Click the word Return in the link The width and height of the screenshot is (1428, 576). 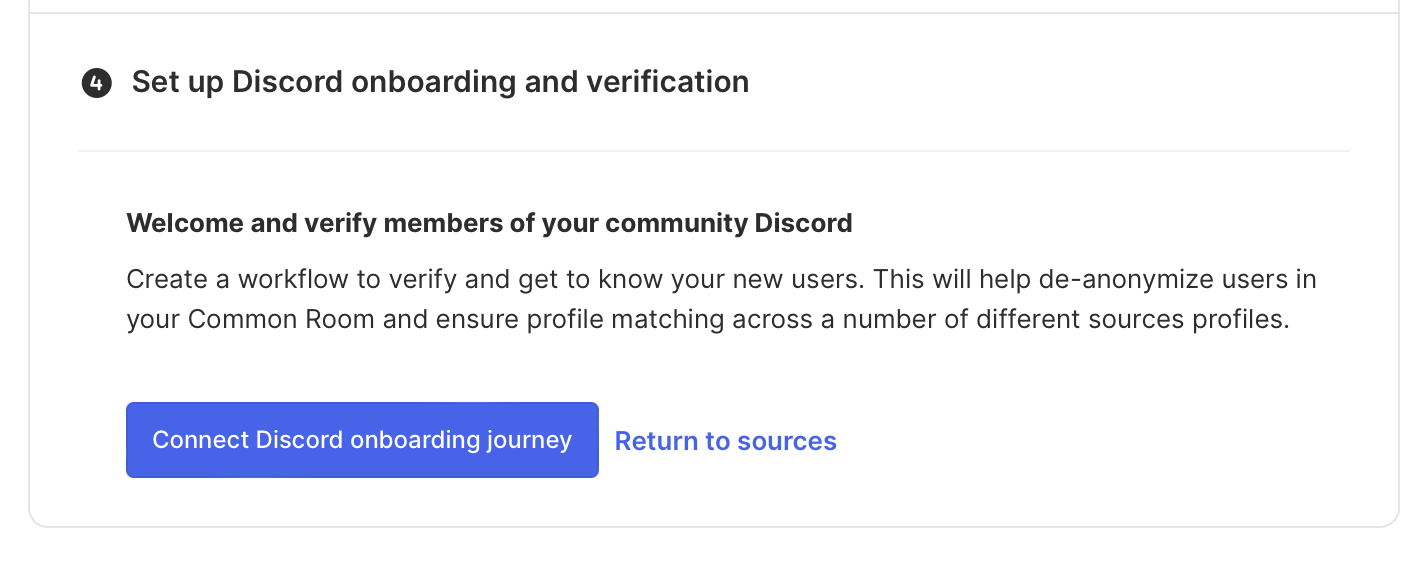click(657, 441)
